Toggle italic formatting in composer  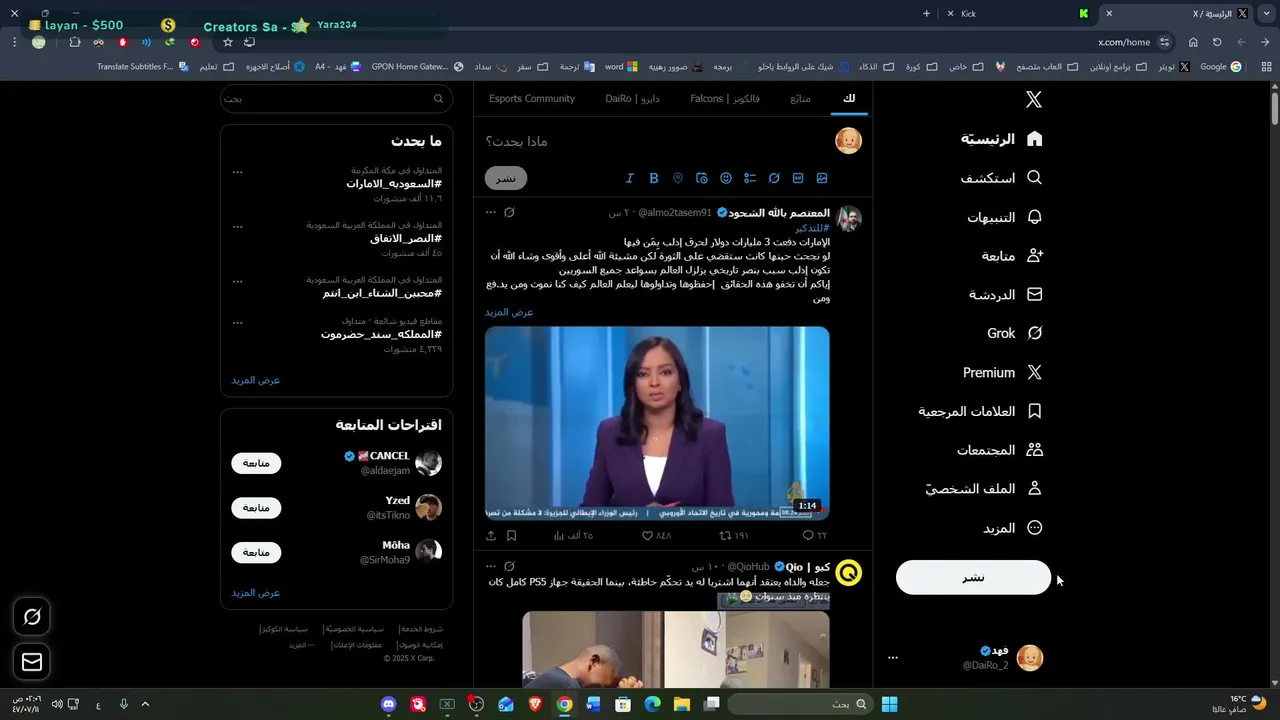pyautogui.click(x=630, y=178)
